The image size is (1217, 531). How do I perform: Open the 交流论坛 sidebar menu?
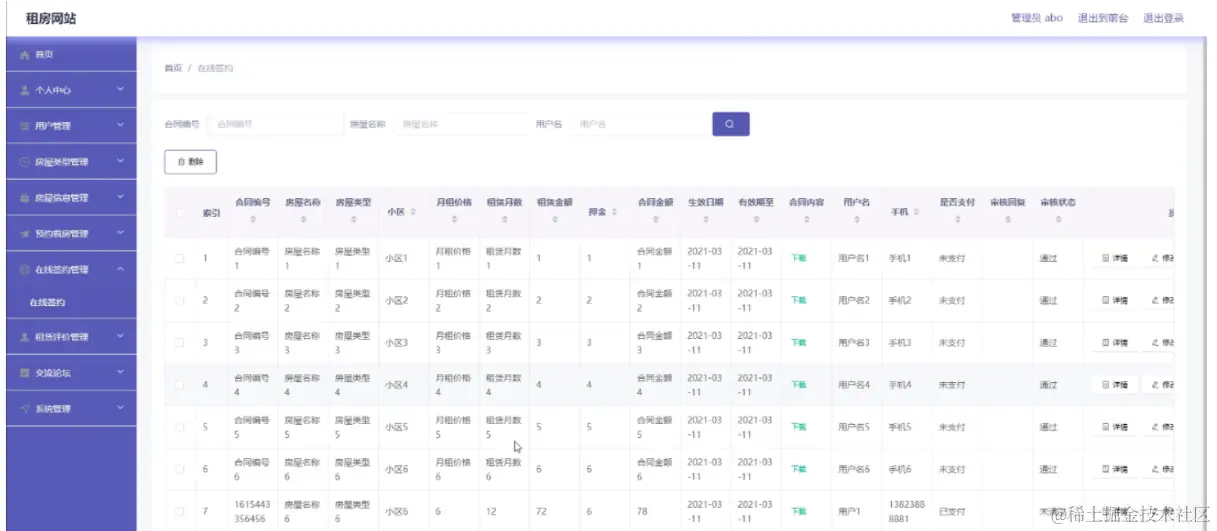(x=68, y=372)
